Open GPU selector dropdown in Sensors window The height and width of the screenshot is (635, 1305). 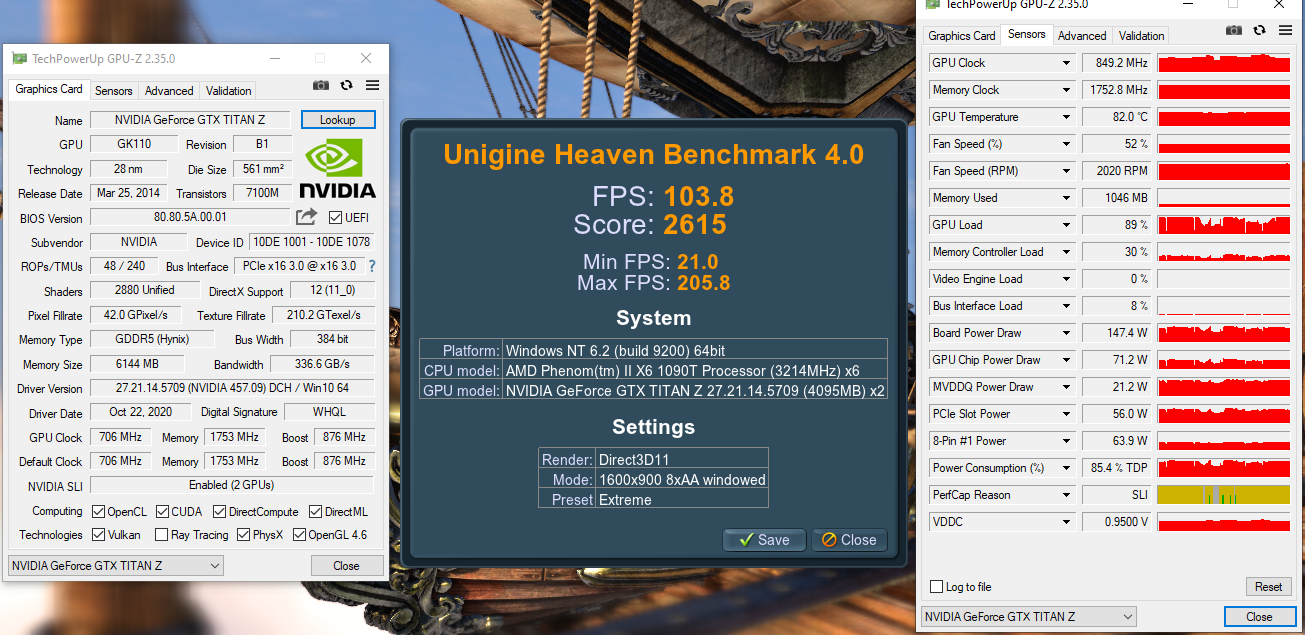[x=1029, y=617]
